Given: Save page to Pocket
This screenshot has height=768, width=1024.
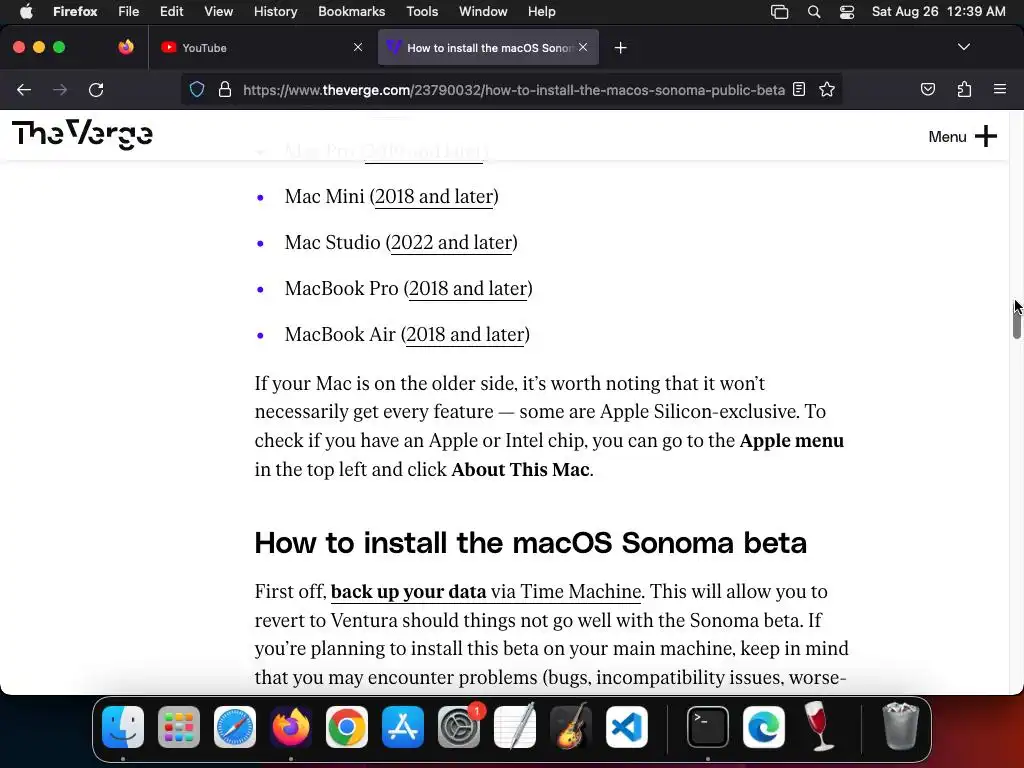Looking at the screenshot, I should (927, 89).
